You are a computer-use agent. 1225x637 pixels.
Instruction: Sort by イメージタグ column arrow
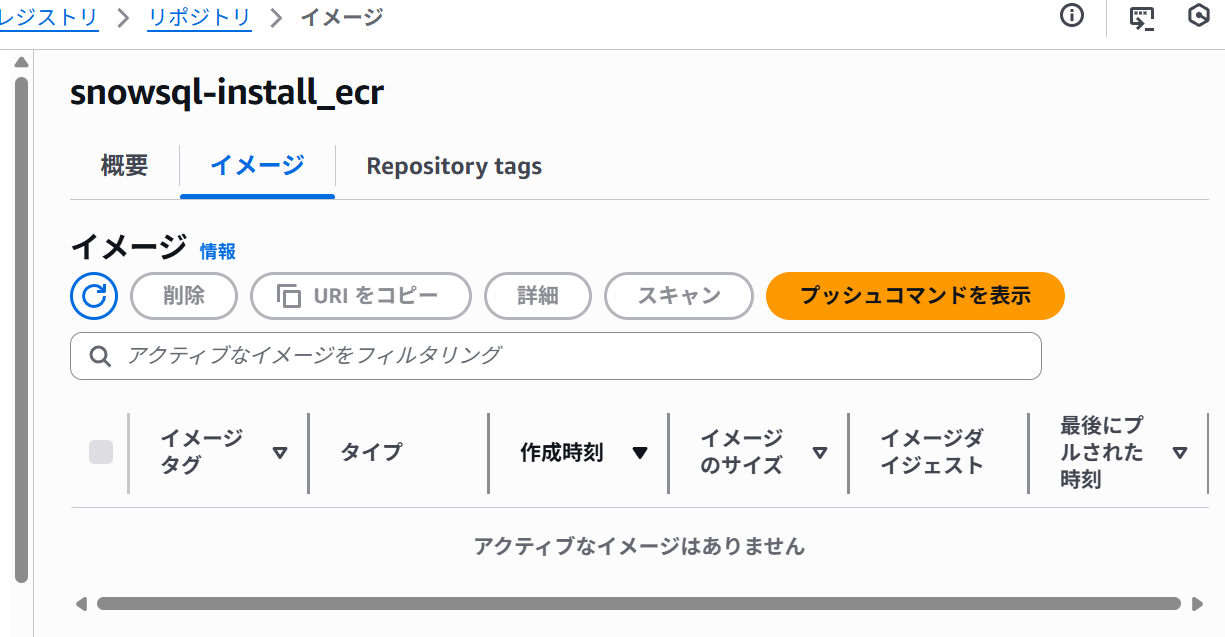click(280, 453)
